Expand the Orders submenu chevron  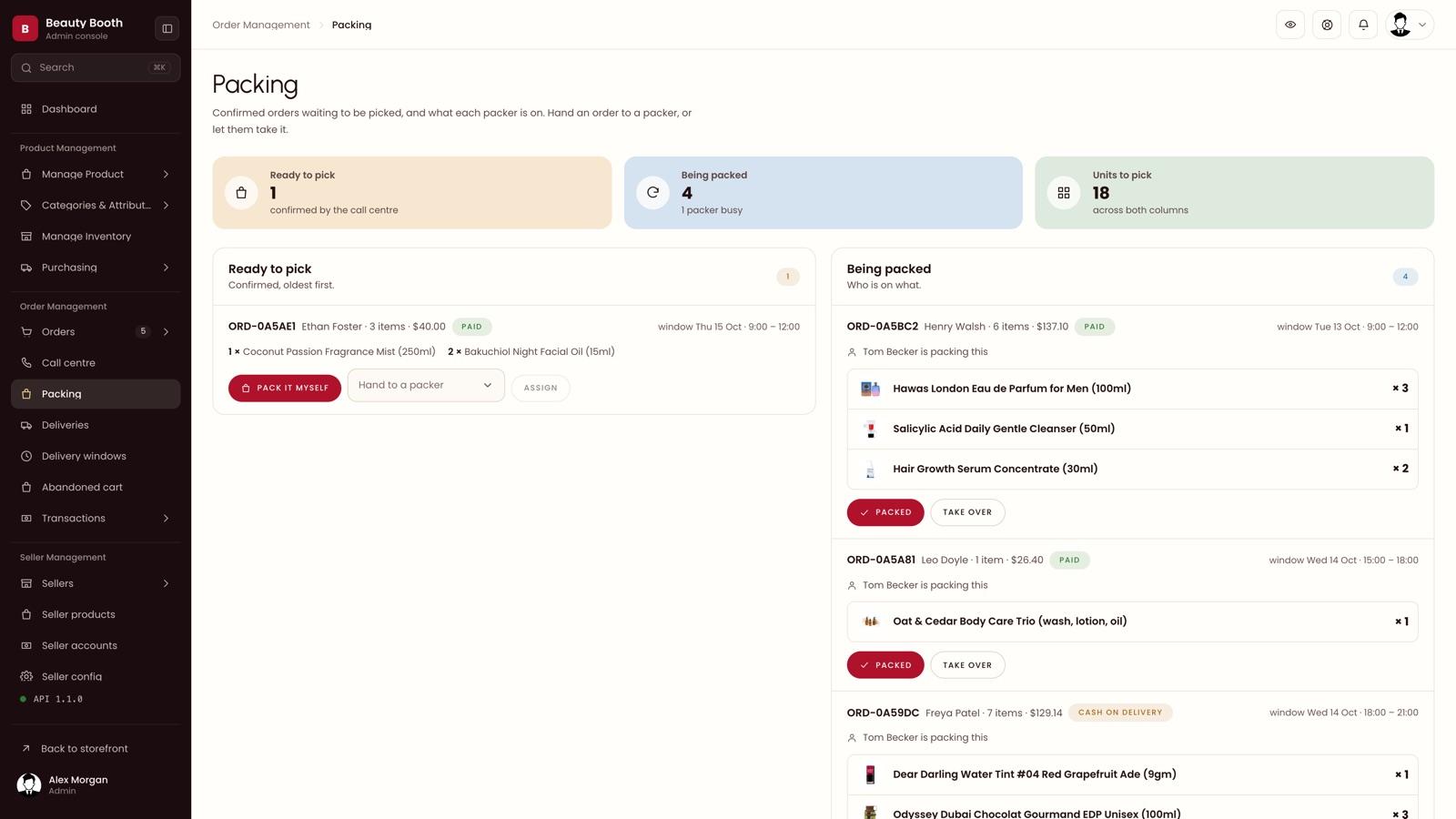point(166,332)
